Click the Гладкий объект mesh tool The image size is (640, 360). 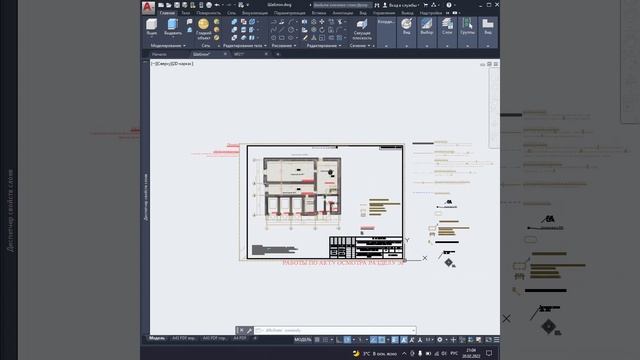point(203,29)
